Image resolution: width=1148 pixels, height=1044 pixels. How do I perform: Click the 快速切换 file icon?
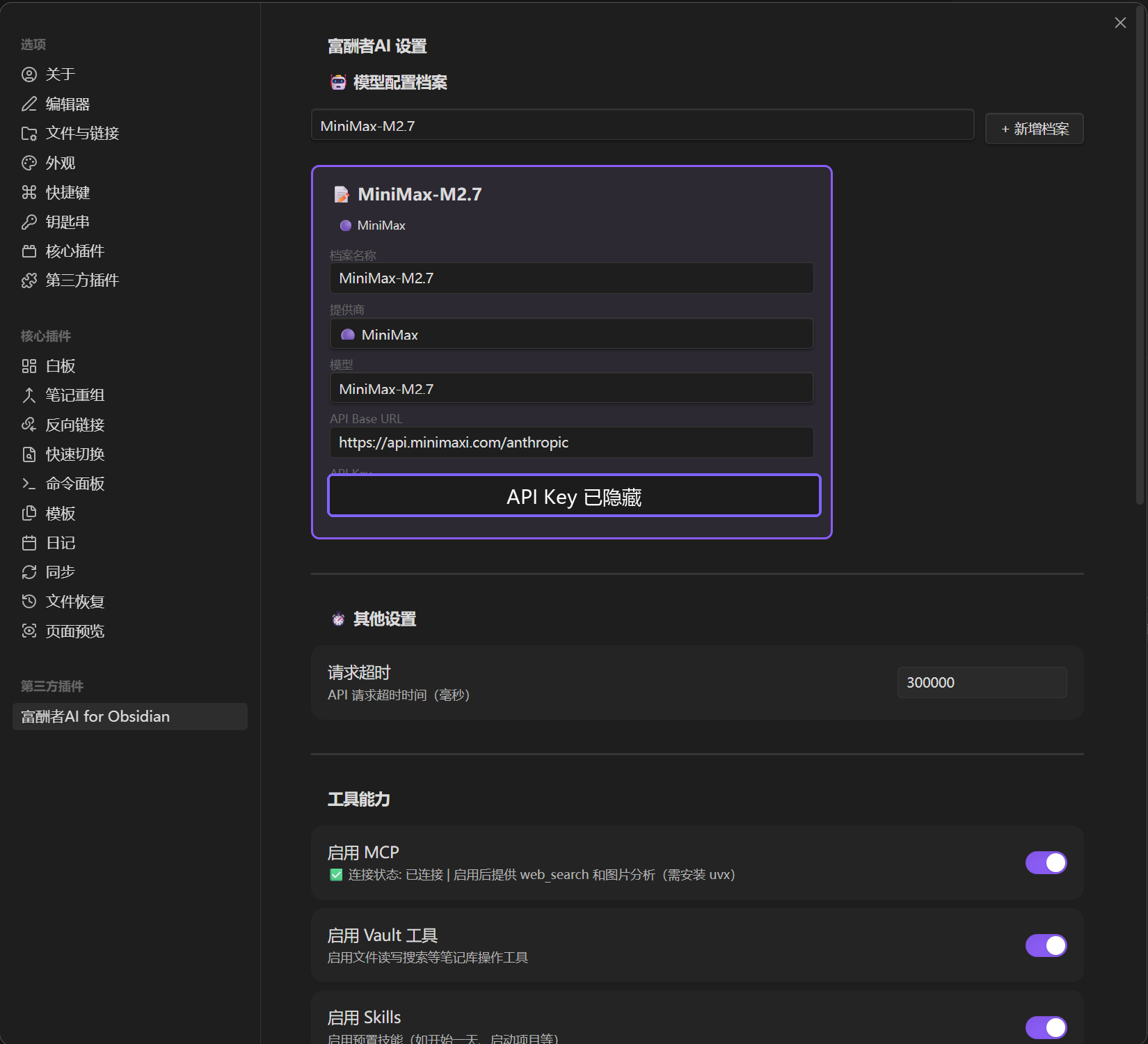coord(29,454)
